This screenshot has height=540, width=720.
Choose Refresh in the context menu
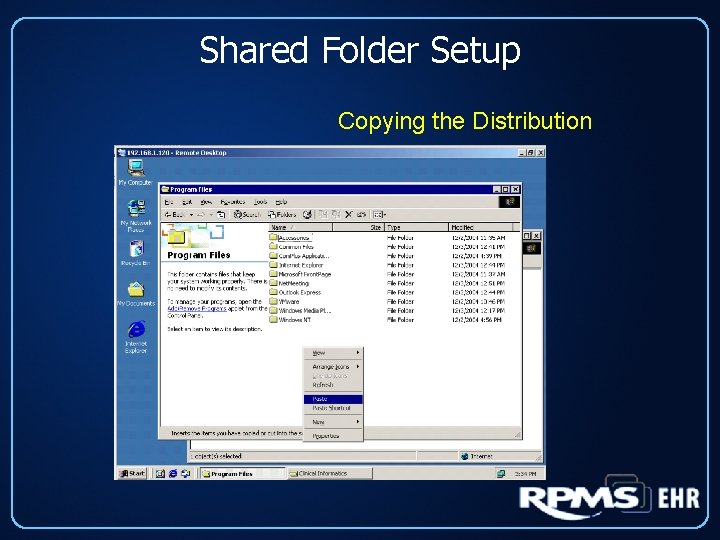pos(333,385)
